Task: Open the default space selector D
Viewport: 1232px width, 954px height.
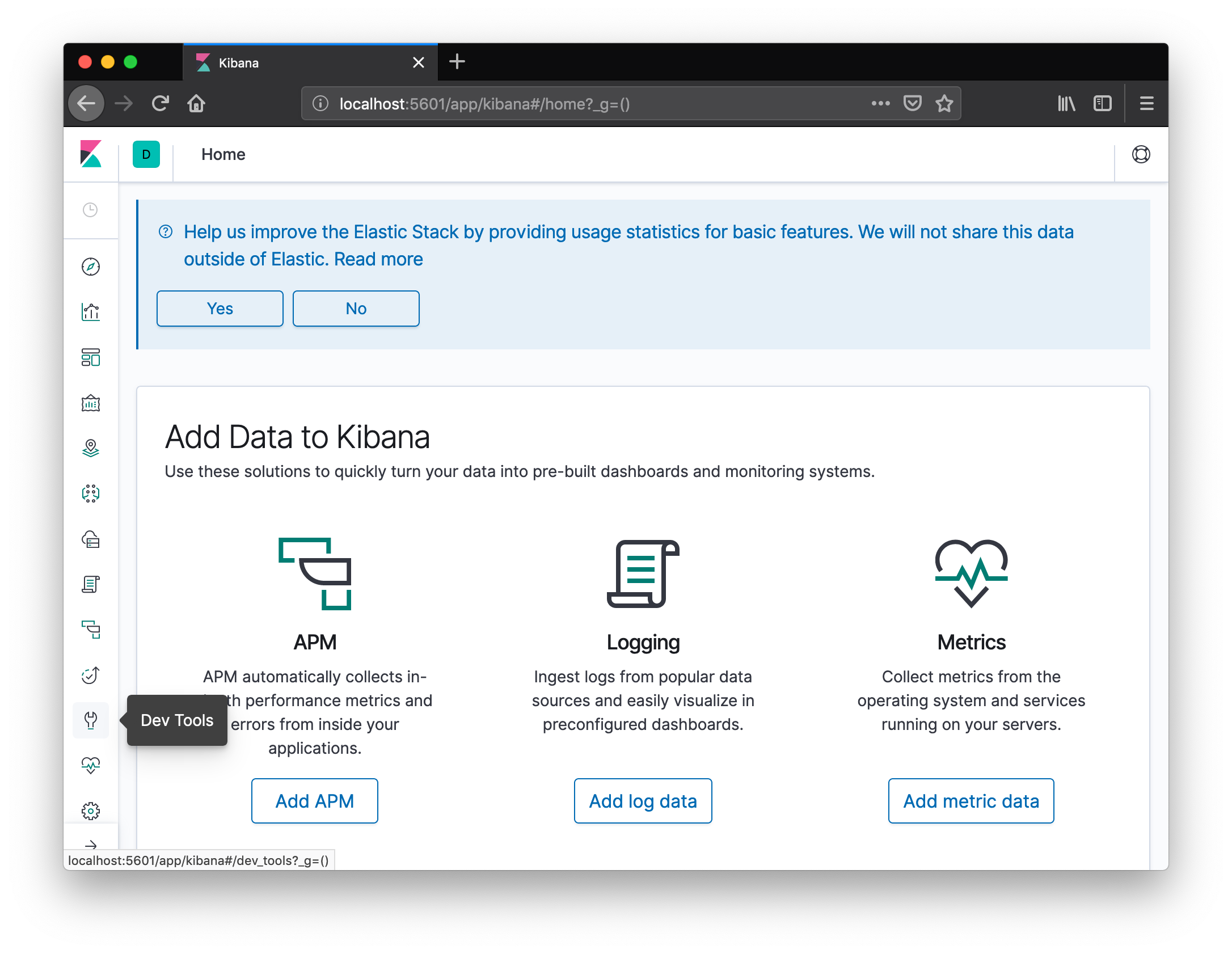Action: (146, 154)
